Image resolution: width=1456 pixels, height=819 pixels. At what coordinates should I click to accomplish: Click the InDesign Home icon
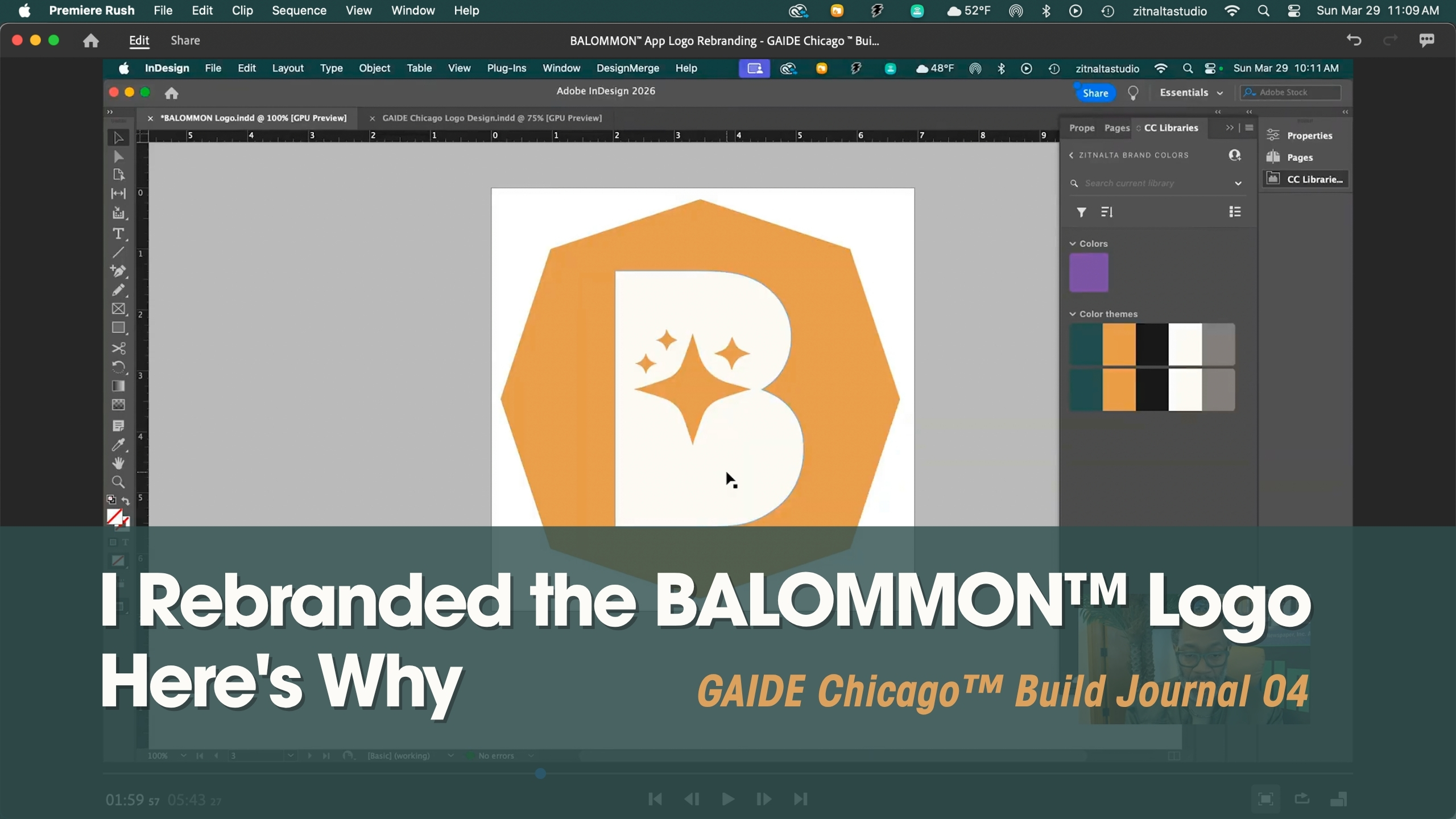coord(172,93)
